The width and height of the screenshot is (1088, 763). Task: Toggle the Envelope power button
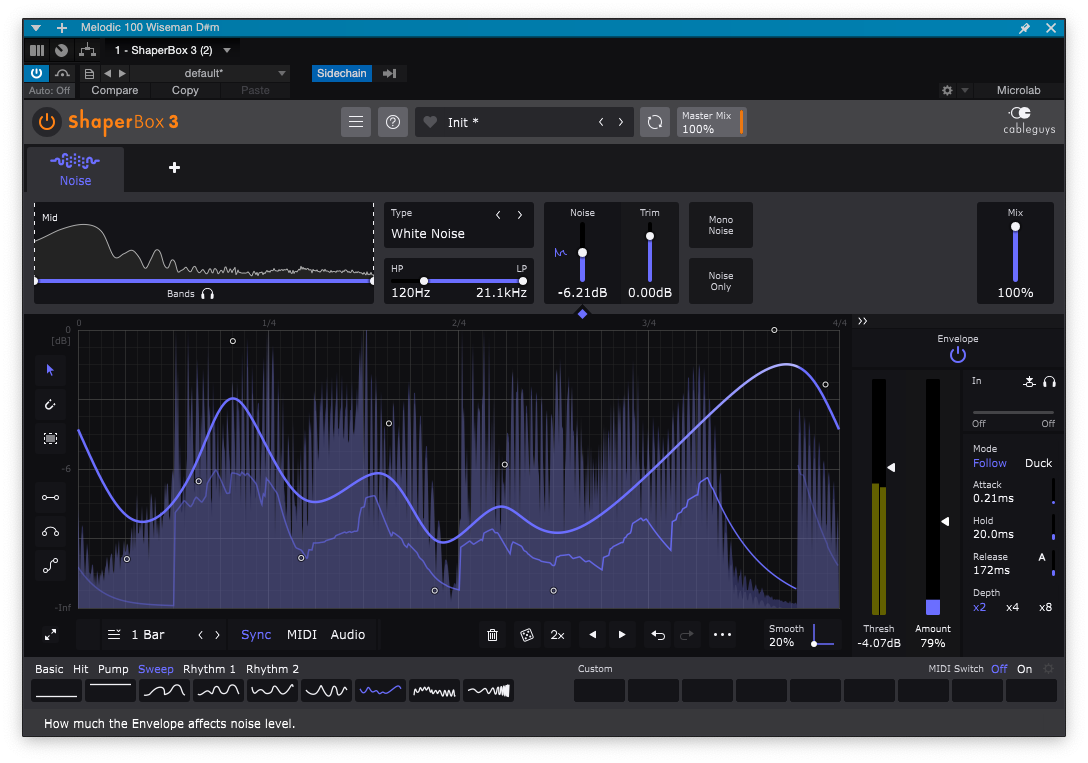tap(958, 355)
